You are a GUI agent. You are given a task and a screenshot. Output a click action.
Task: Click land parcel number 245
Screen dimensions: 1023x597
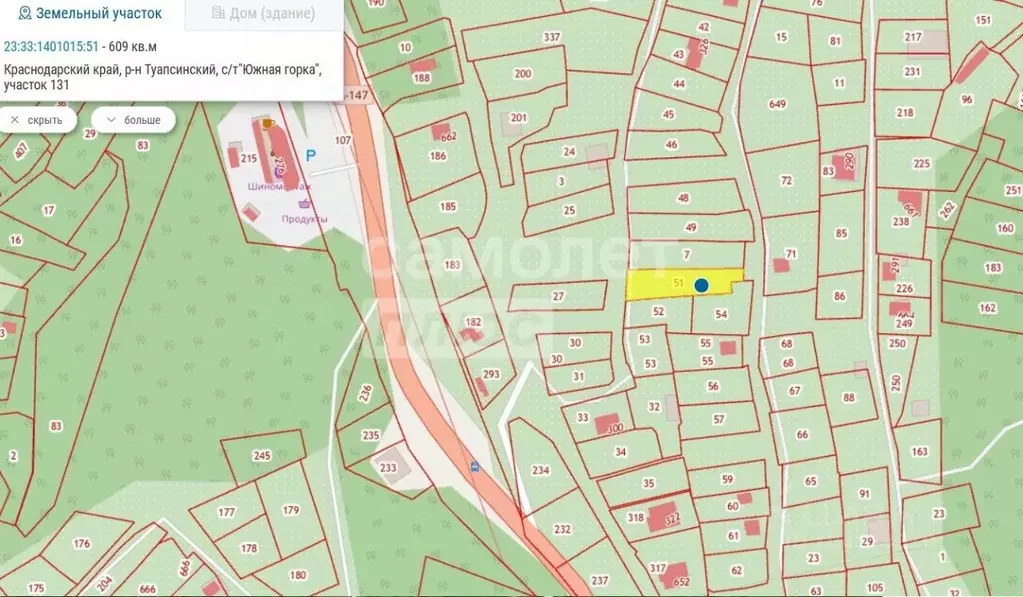[x=262, y=456]
